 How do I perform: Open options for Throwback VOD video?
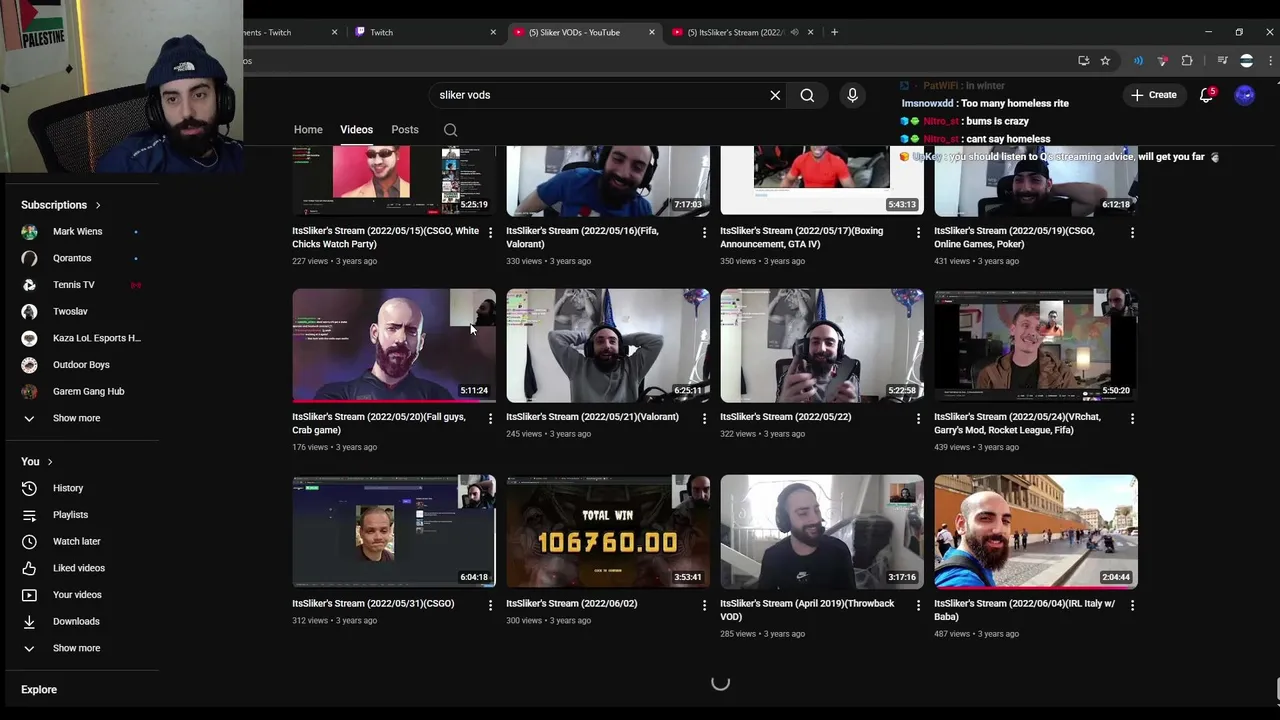coord(918,606)
